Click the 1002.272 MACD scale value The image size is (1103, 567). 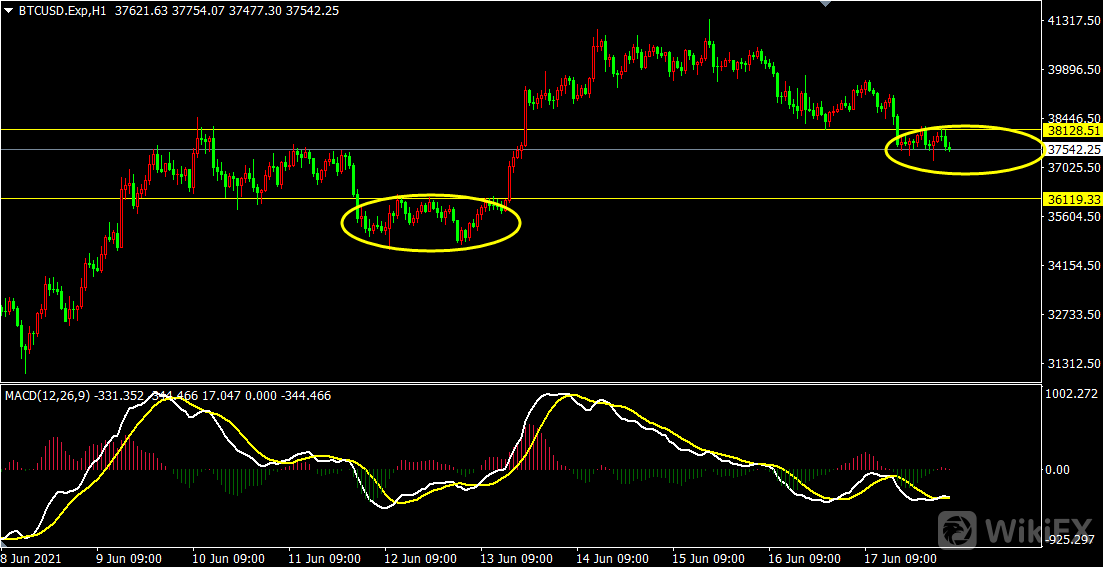tap(1073, 394)
